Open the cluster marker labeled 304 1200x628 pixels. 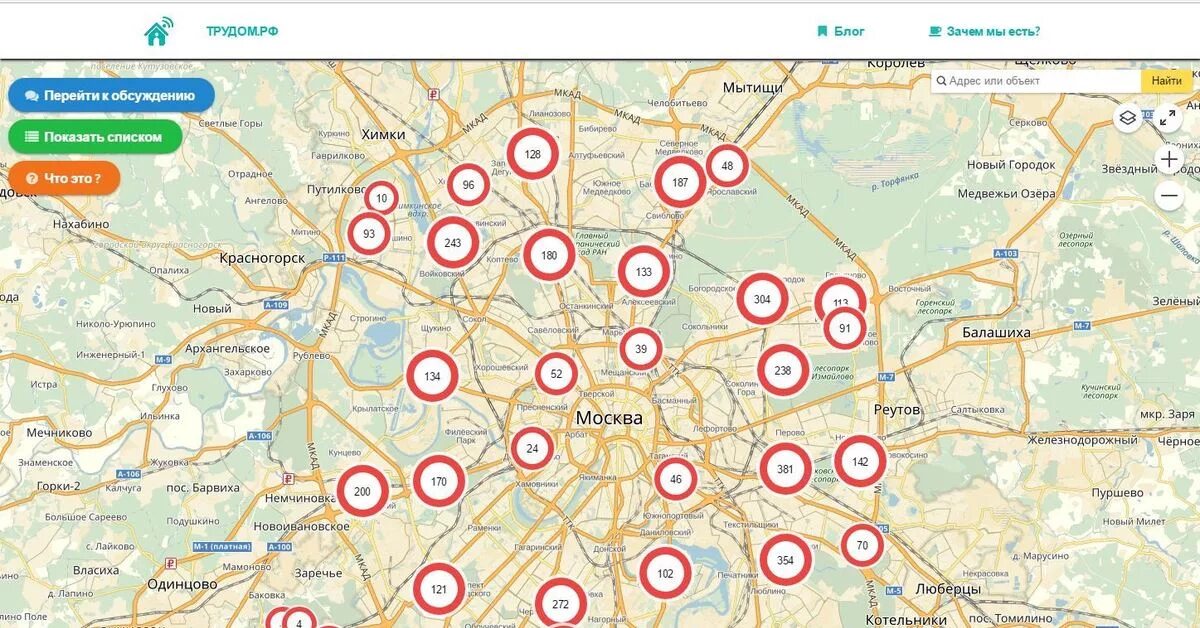click(762, 299)
